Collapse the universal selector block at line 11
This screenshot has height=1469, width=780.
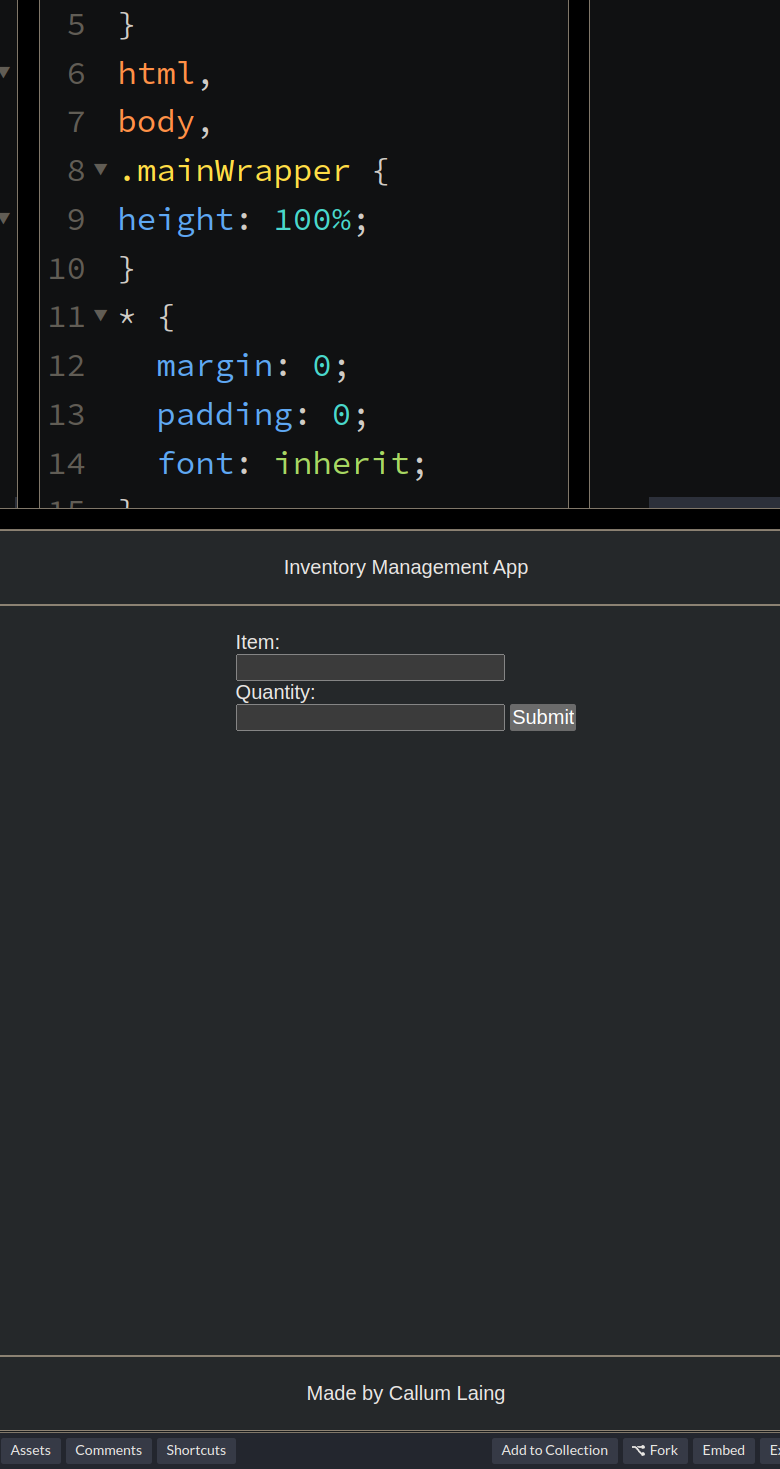100,316
